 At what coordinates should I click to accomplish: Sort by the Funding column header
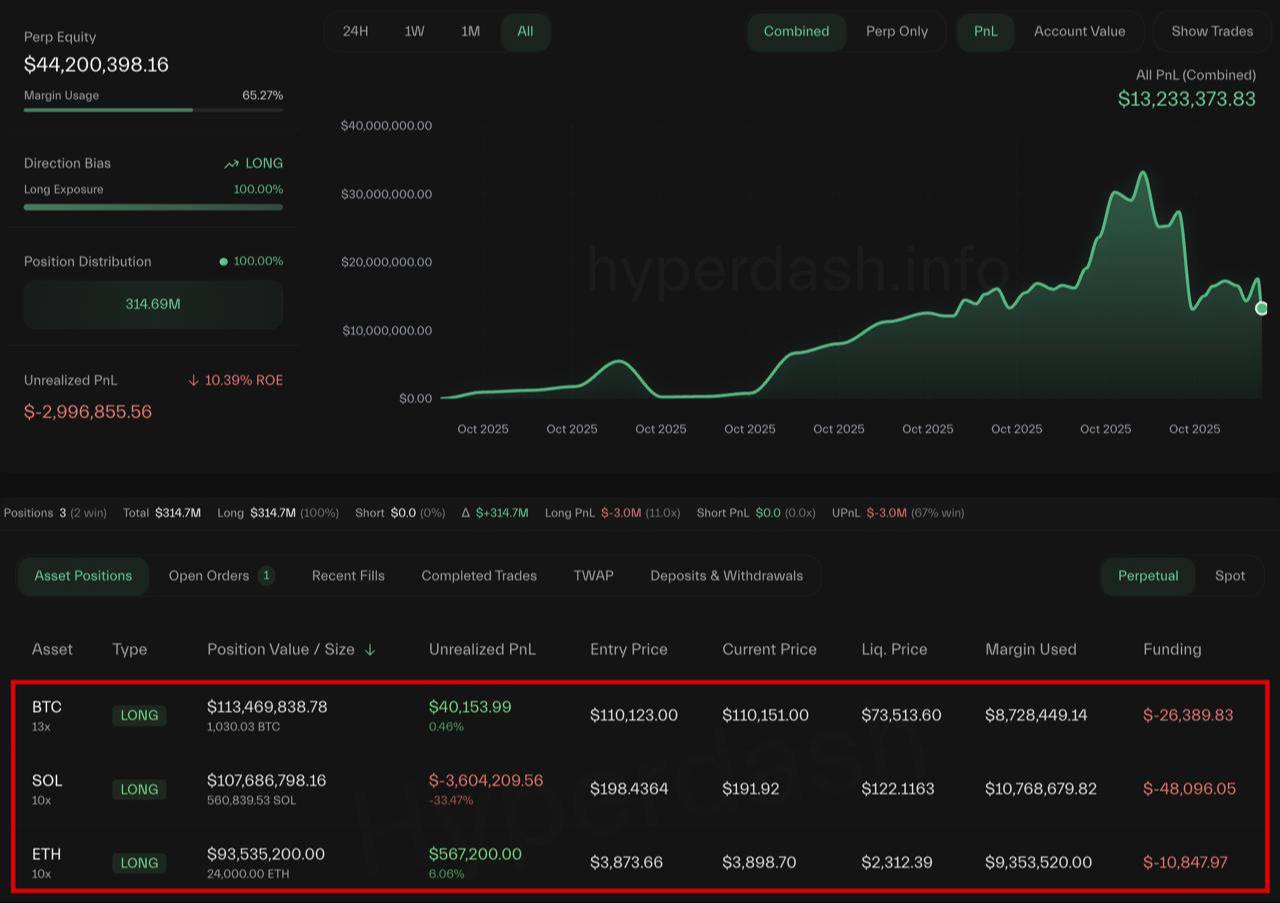coord(1172,650)
